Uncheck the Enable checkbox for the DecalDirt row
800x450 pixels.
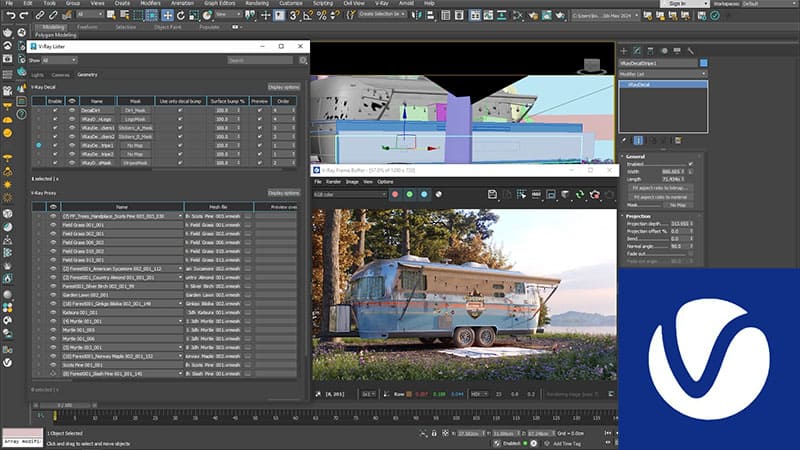(55, 110)
